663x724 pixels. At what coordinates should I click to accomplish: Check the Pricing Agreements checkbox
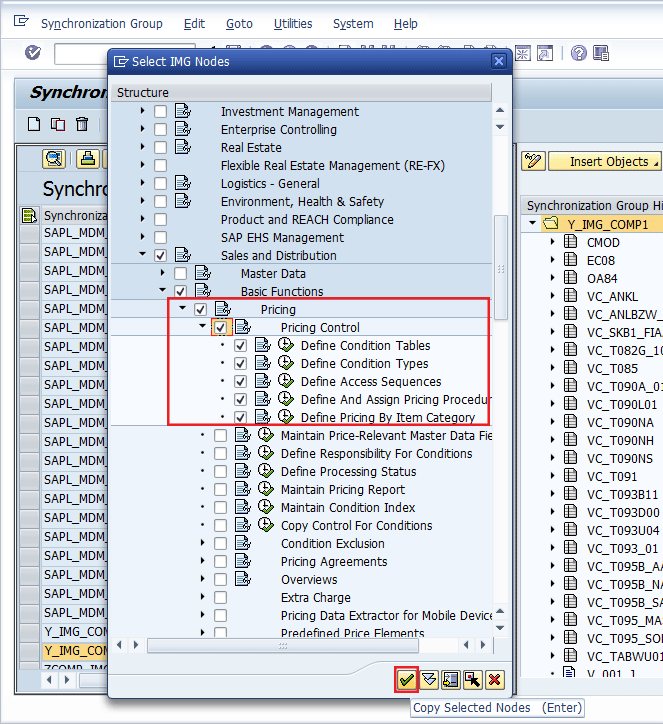220,562
